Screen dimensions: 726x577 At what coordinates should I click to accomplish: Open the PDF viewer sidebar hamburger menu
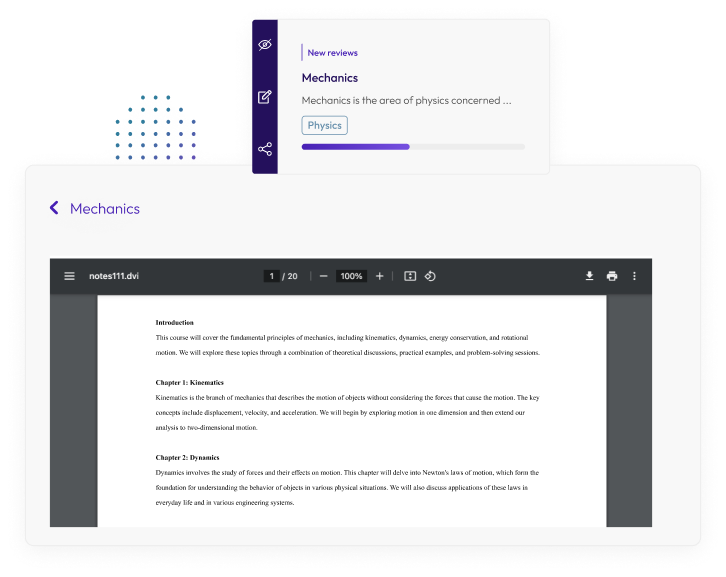pyautogui.click(x=69, y=276)
